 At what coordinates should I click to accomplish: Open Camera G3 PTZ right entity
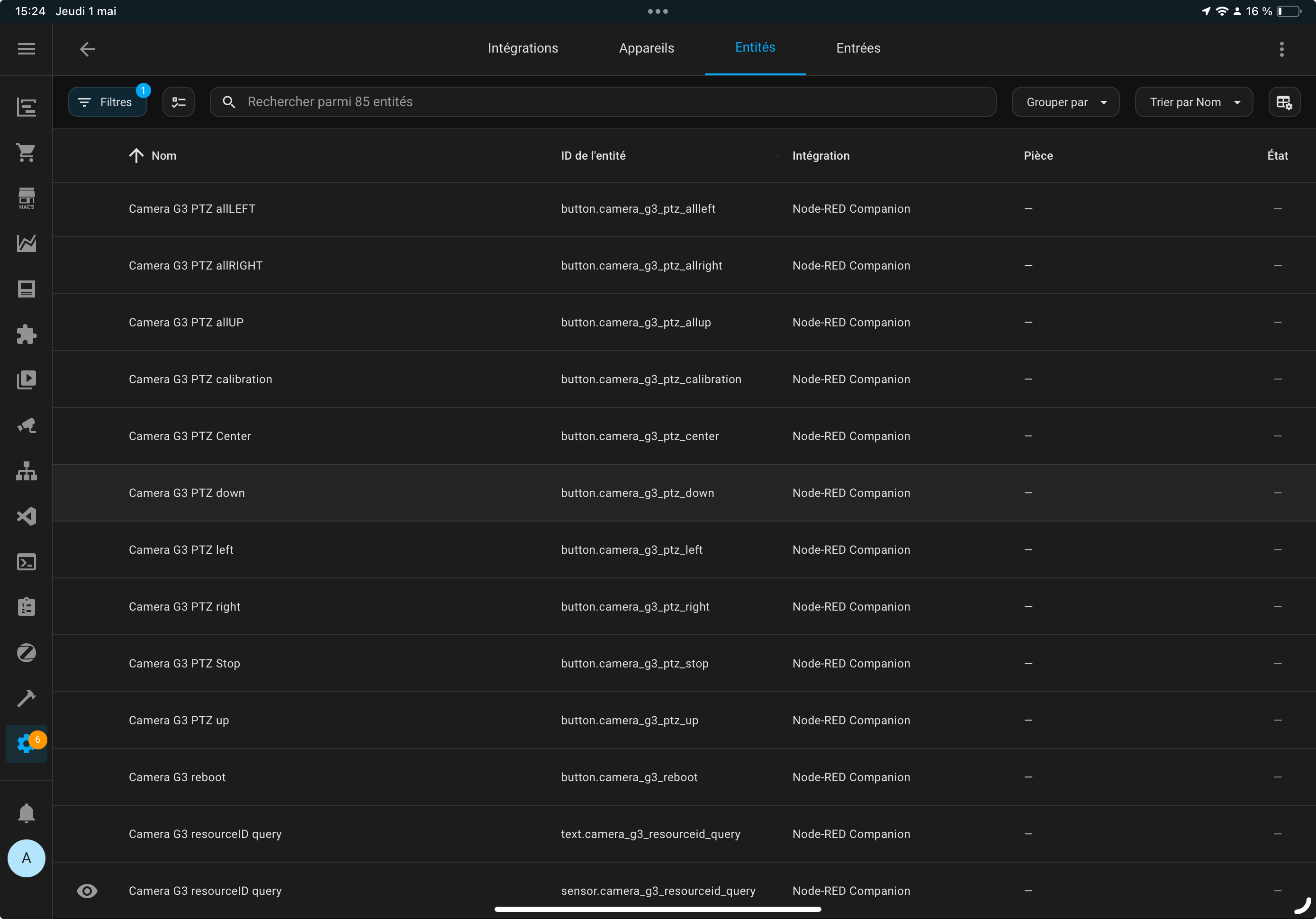685,606
